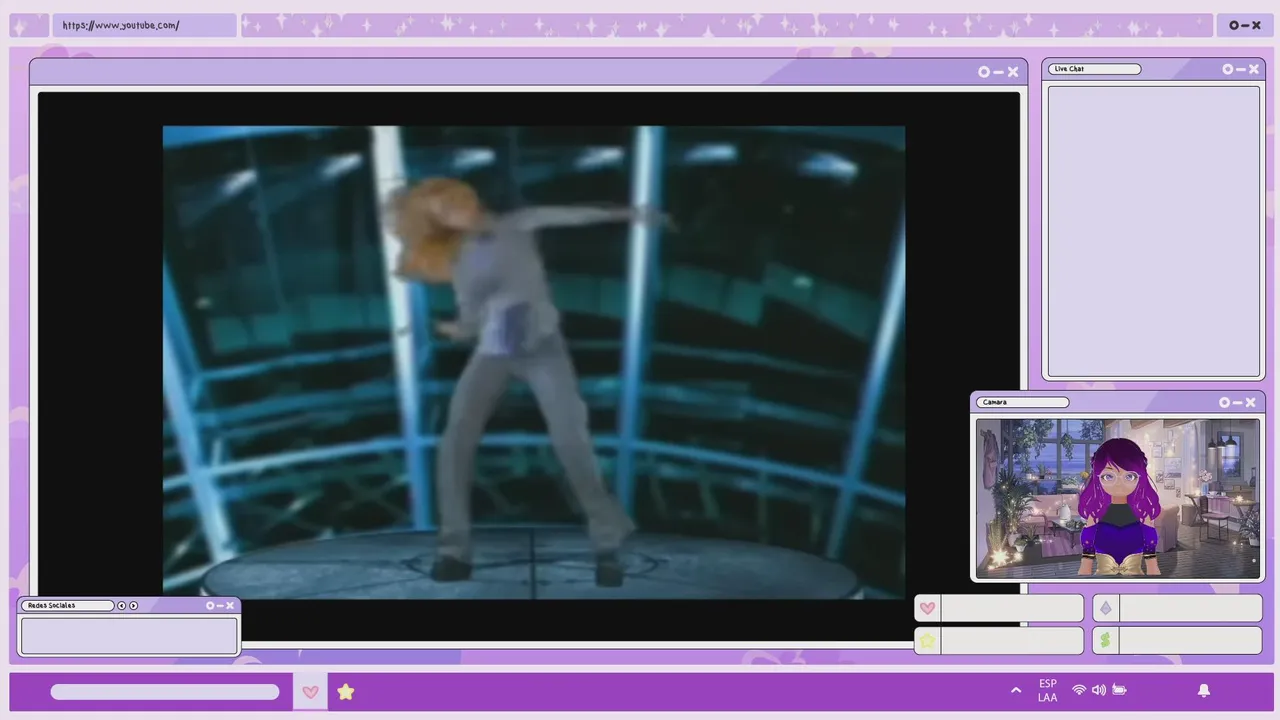Viewport: 1280px width, 720px height.
Task: Switch the ESP LAA keyboard language indicator
Action: (x=1047, y=690)
